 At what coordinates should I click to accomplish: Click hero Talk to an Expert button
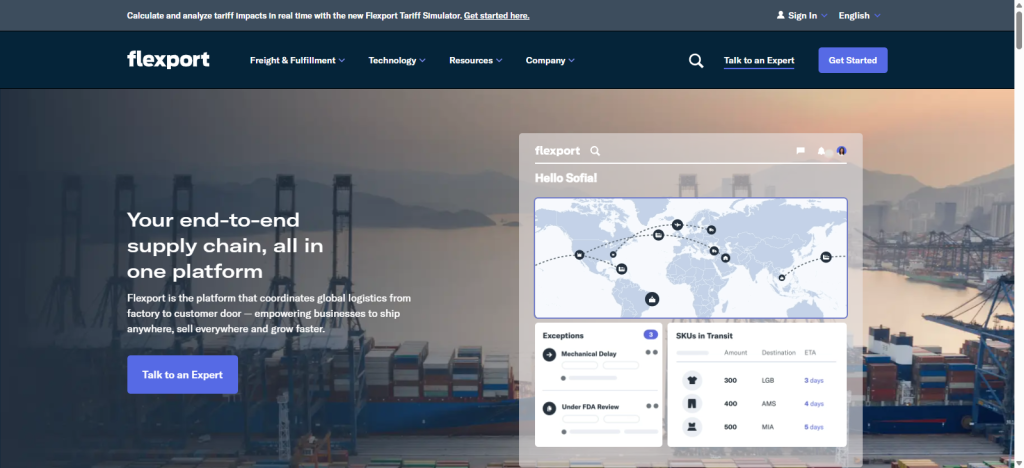[x=182, y=375]
